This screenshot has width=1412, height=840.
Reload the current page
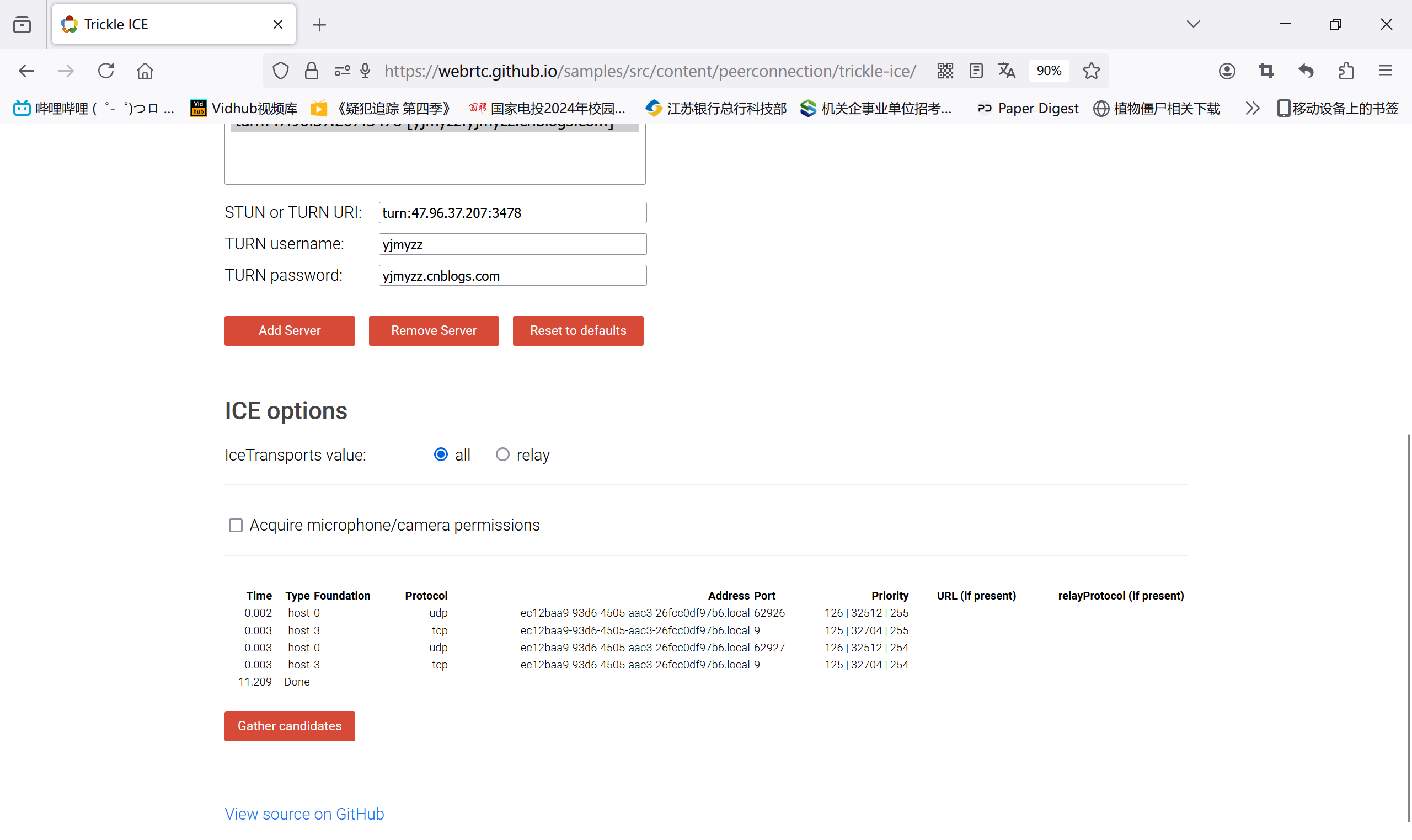[106, 71]
